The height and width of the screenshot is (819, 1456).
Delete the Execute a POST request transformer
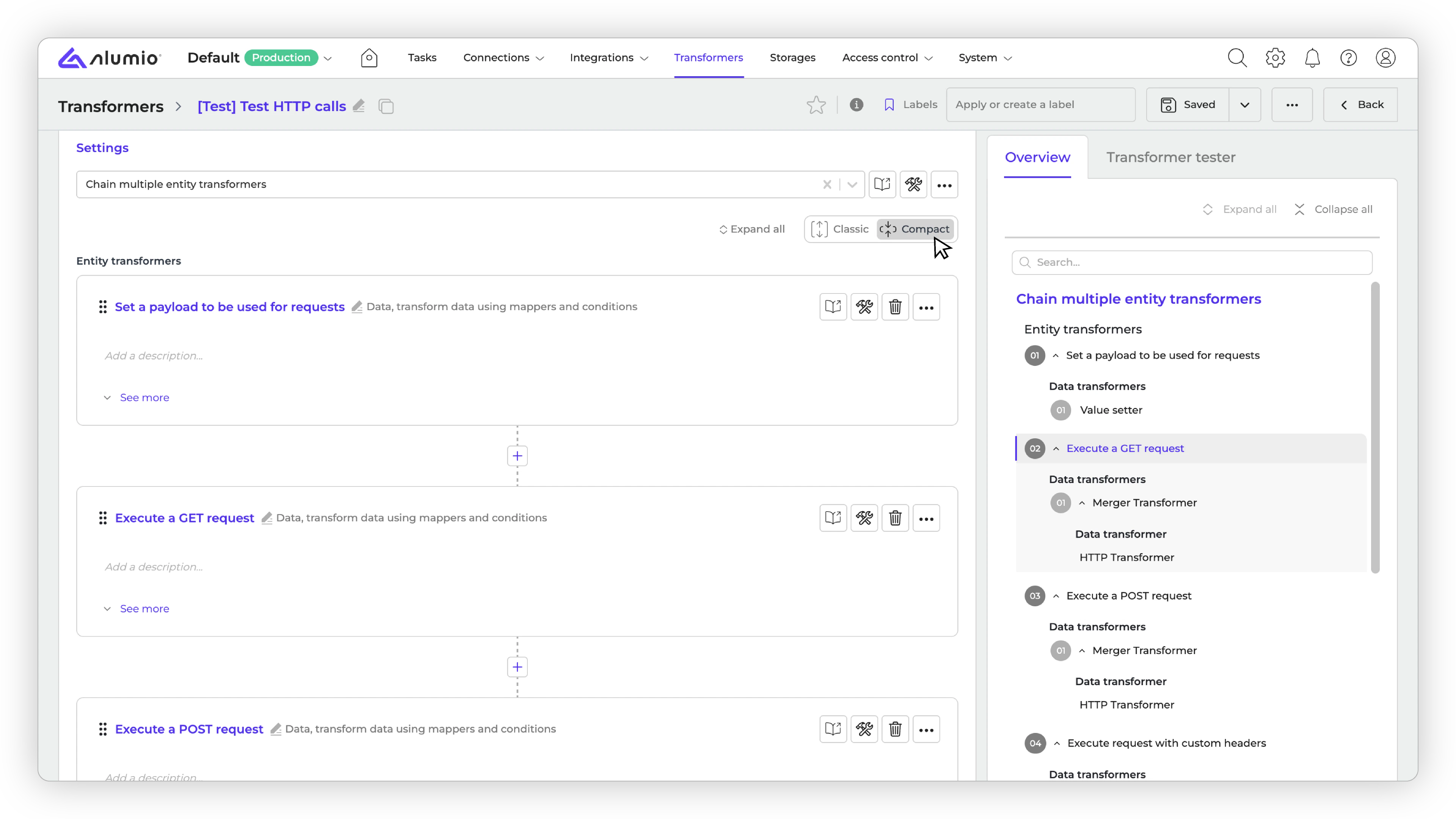tap(895, 729)
